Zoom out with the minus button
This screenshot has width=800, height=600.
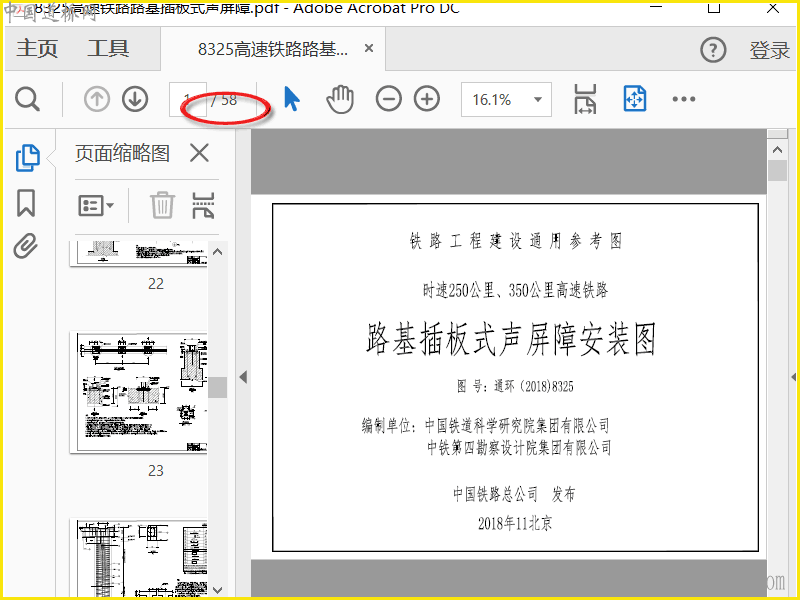pos(389,99)
